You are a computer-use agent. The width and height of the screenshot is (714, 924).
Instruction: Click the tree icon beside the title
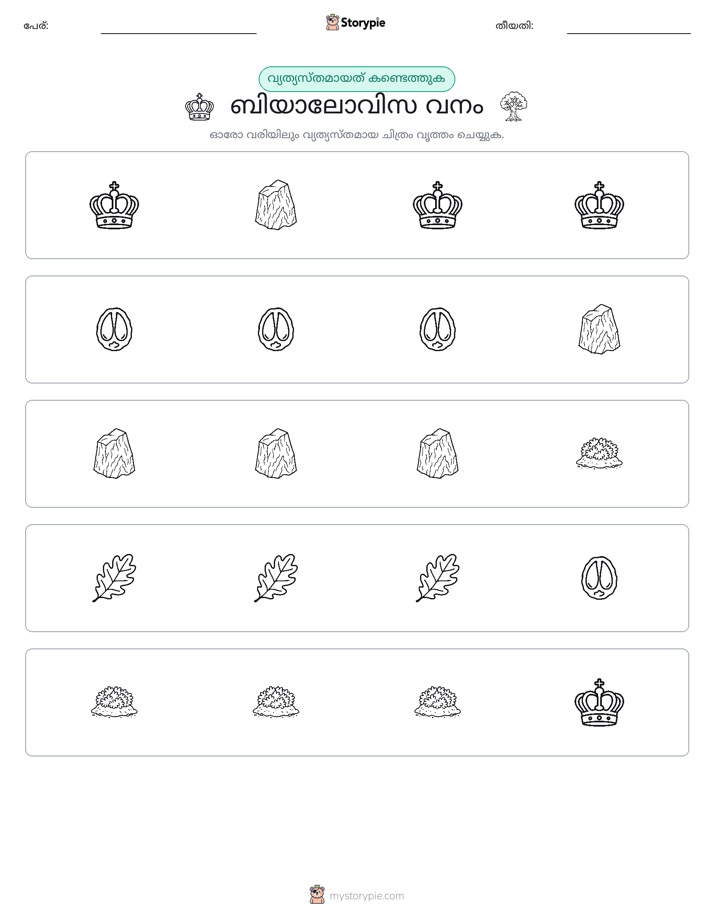coord(514,106)
